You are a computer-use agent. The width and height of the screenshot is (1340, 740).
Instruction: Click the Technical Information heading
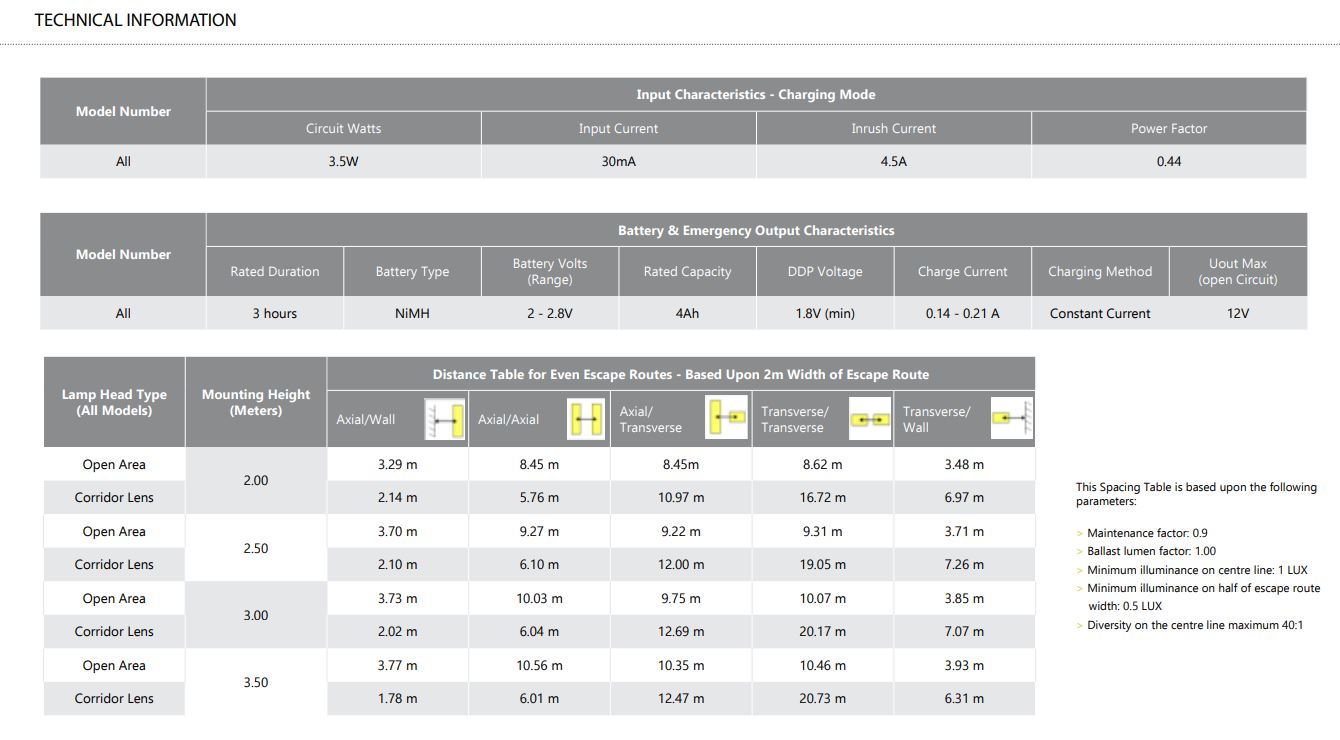click(x=135, y=20)
